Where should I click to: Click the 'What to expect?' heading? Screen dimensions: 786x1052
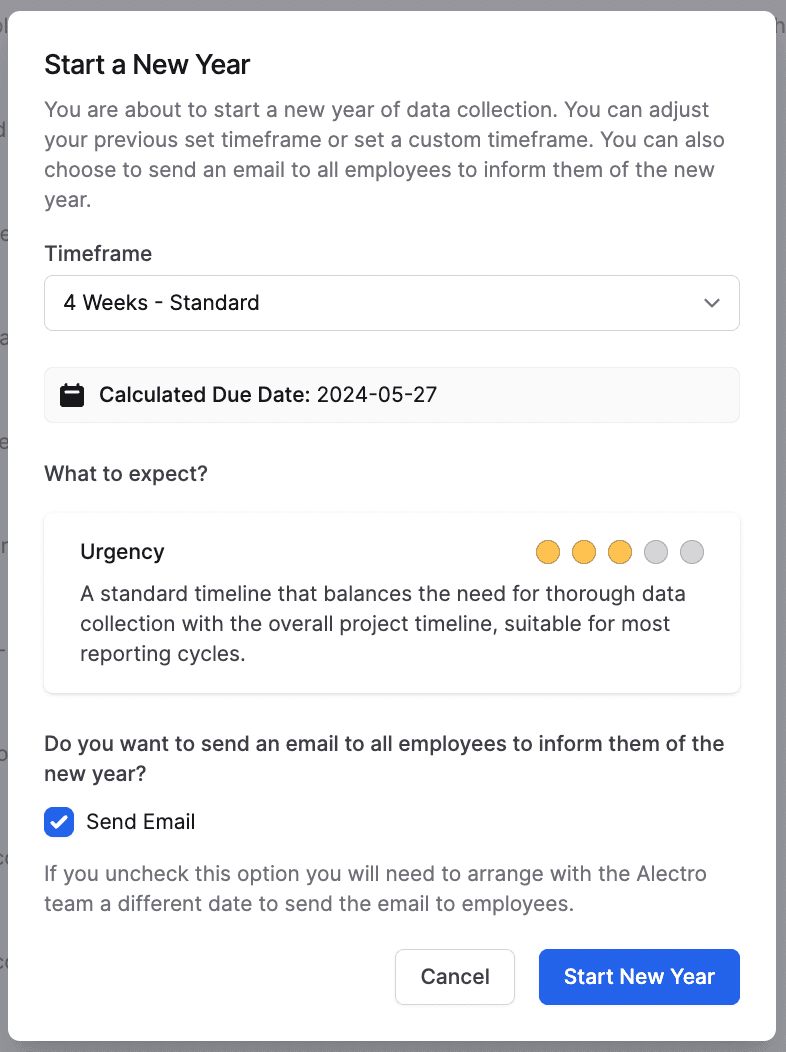(126, 474)
